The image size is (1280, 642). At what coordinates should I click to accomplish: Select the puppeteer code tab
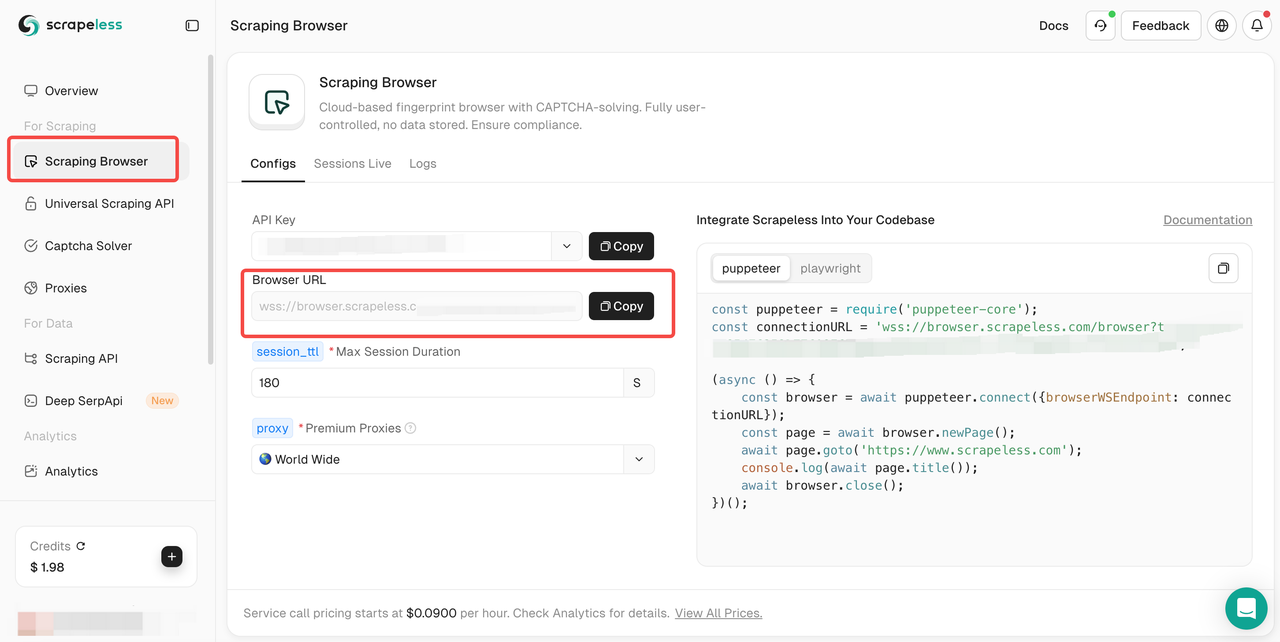click(751, 268)
